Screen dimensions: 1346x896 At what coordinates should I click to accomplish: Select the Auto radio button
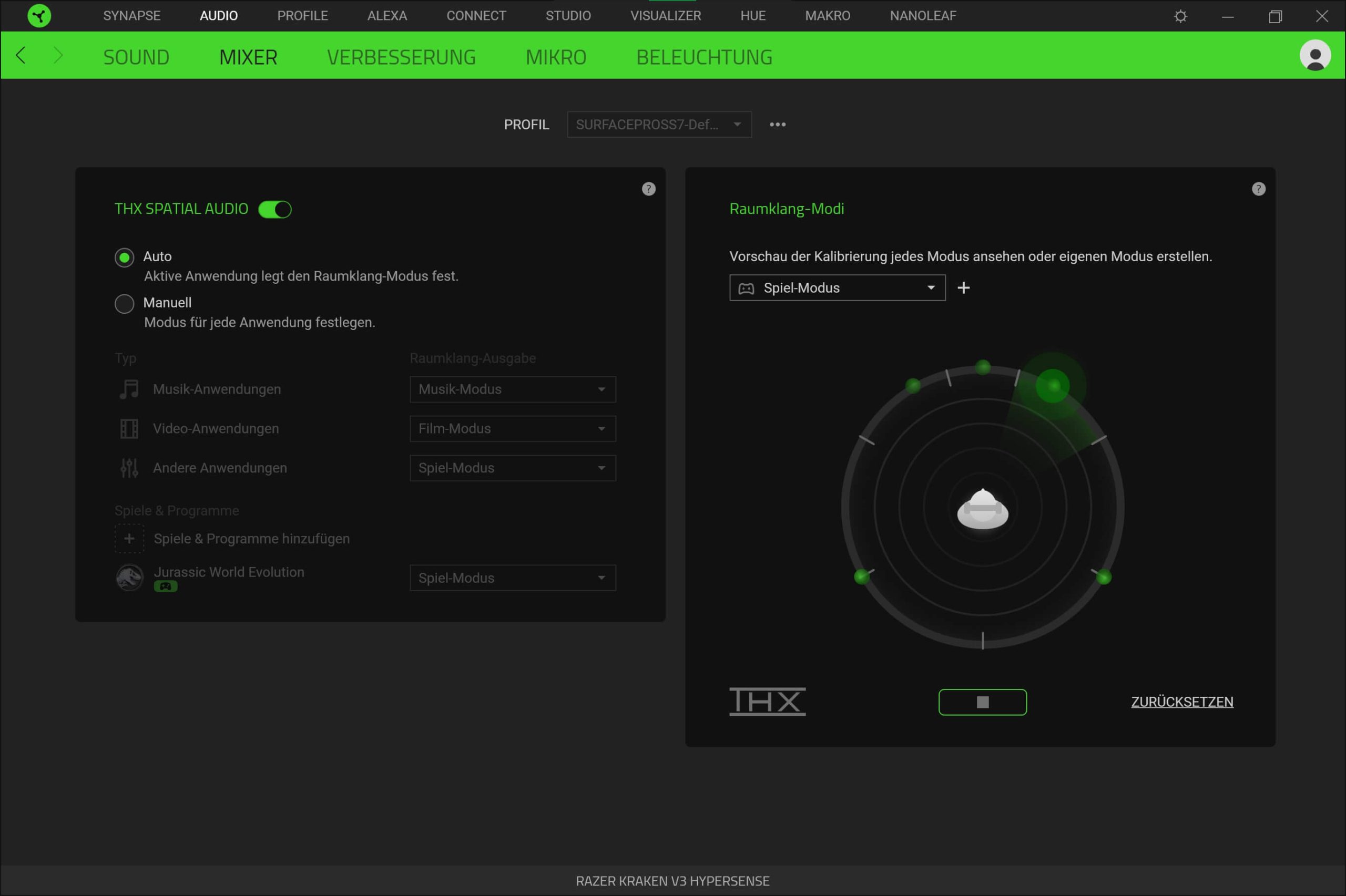[x=125, y=258]
